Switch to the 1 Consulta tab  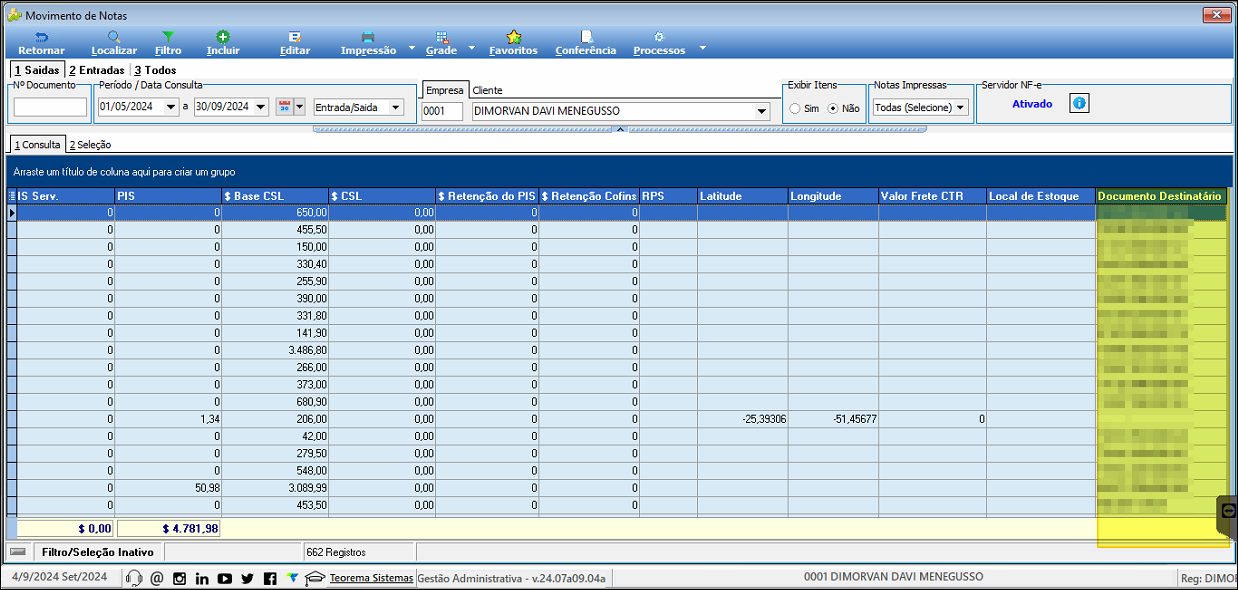(x=37, y=145)
